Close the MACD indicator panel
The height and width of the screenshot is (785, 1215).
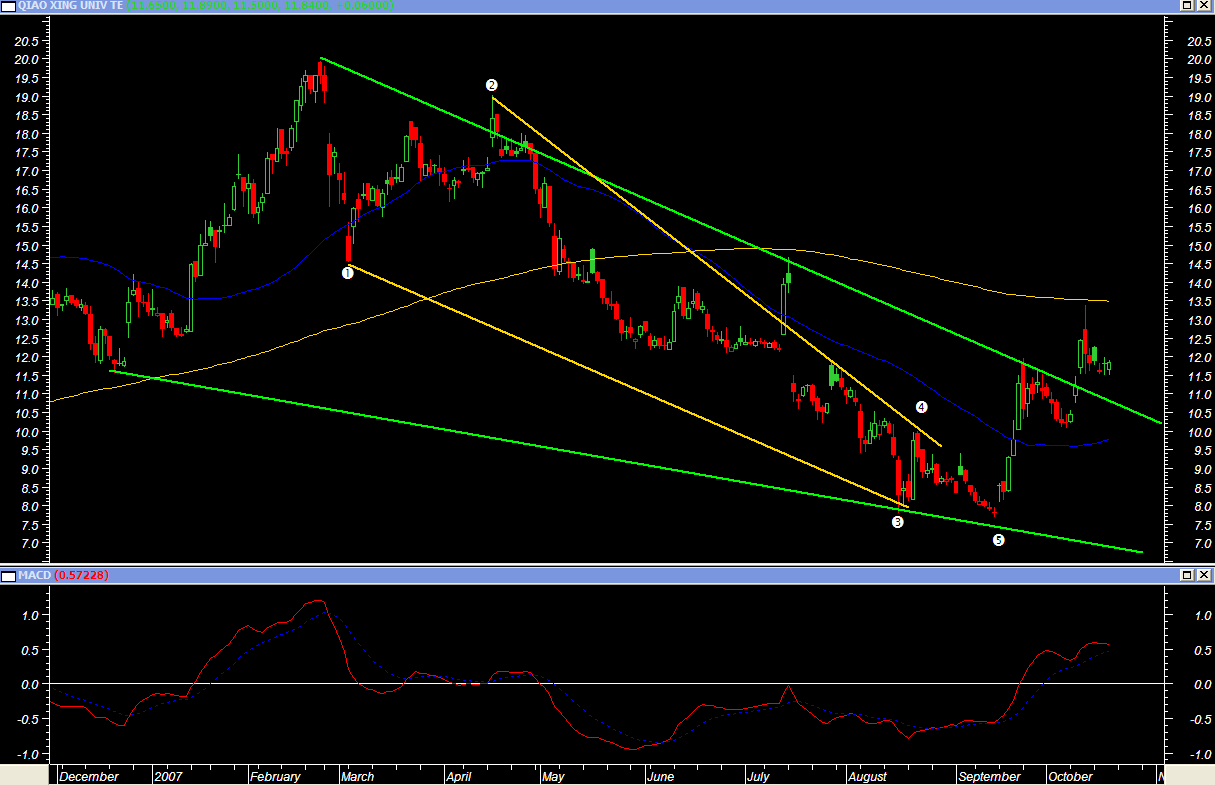pos(1202,575)
